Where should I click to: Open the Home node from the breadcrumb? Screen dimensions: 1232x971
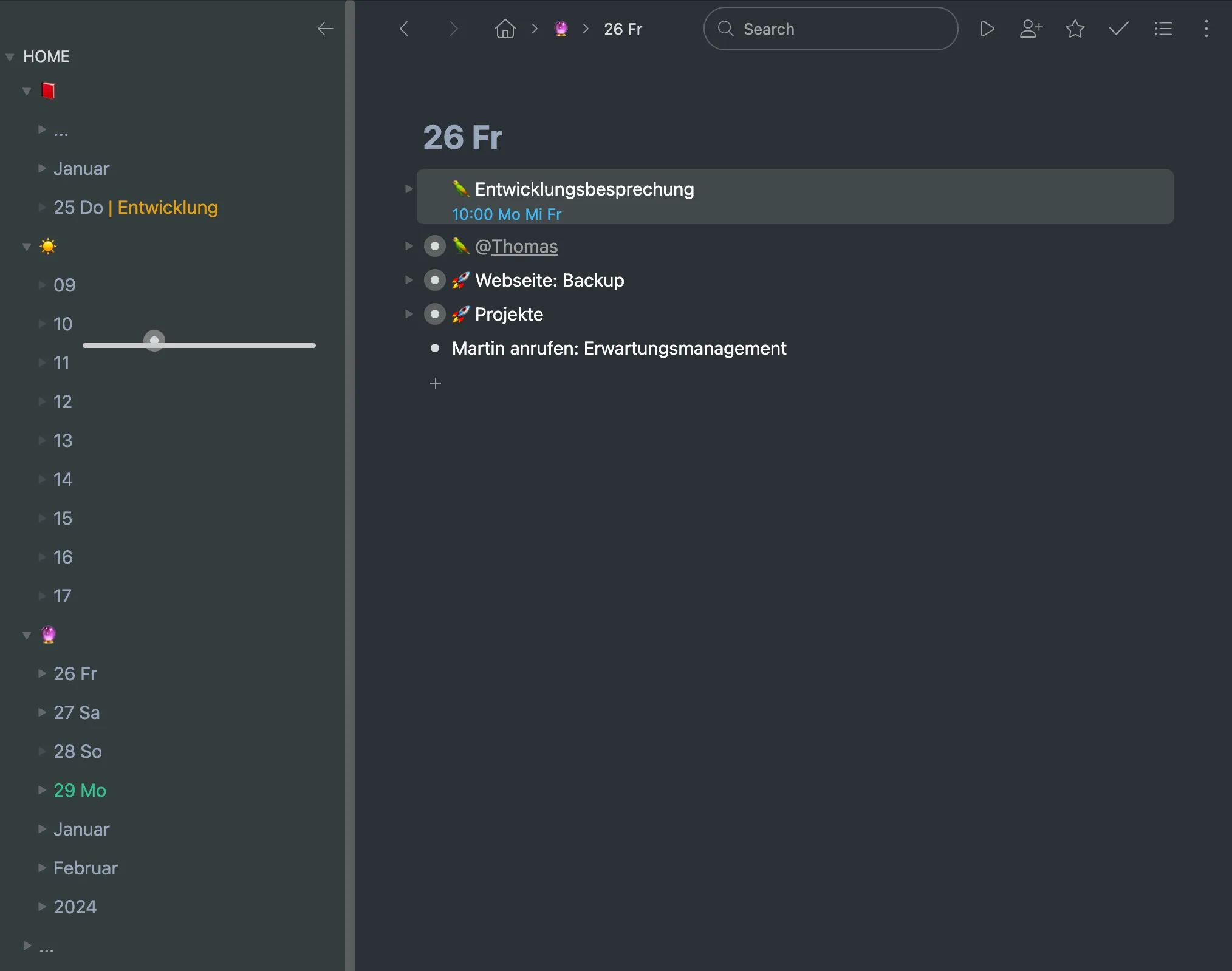(x=505, y=29)
